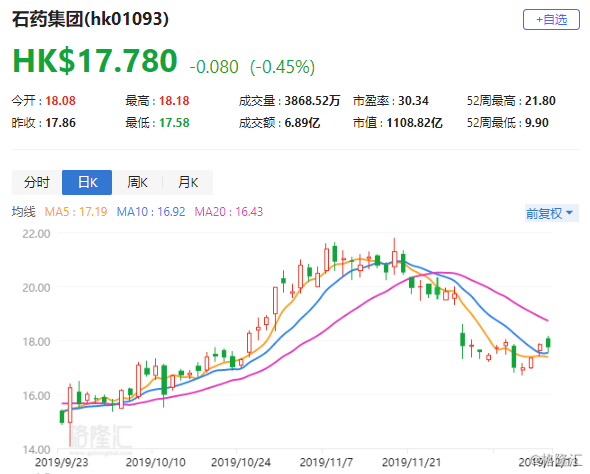Open the 周K weekly chart tab
590x474 pixels.
click(x=137, y=182)
